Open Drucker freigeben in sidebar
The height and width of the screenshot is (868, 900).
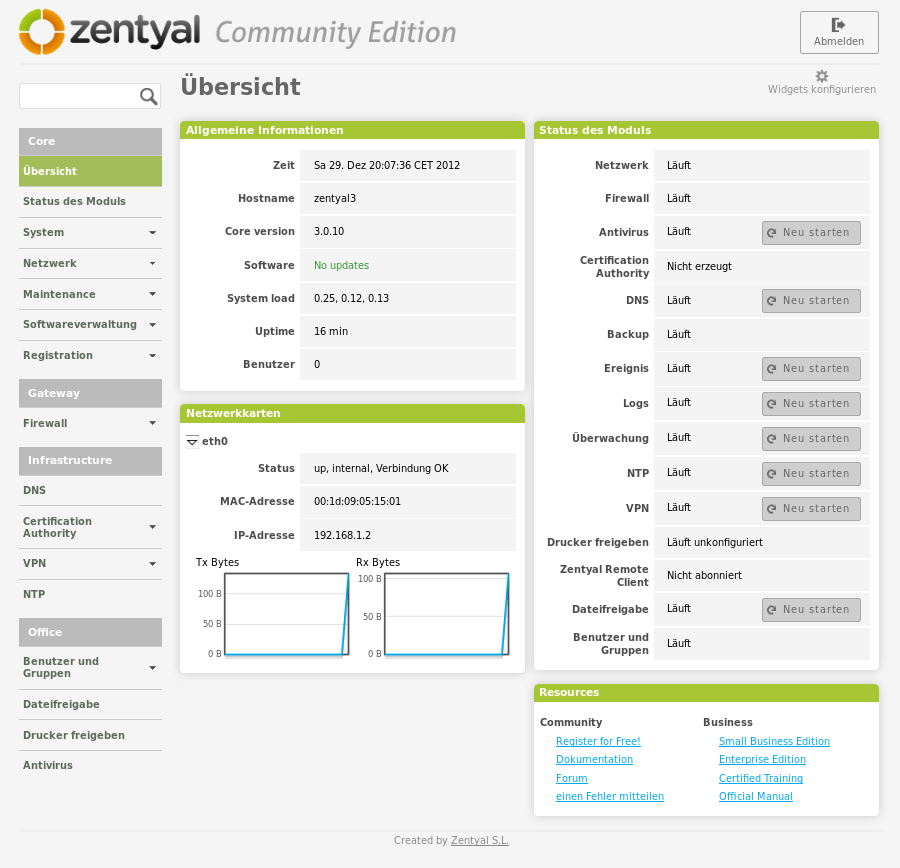[x=90, y=735]
